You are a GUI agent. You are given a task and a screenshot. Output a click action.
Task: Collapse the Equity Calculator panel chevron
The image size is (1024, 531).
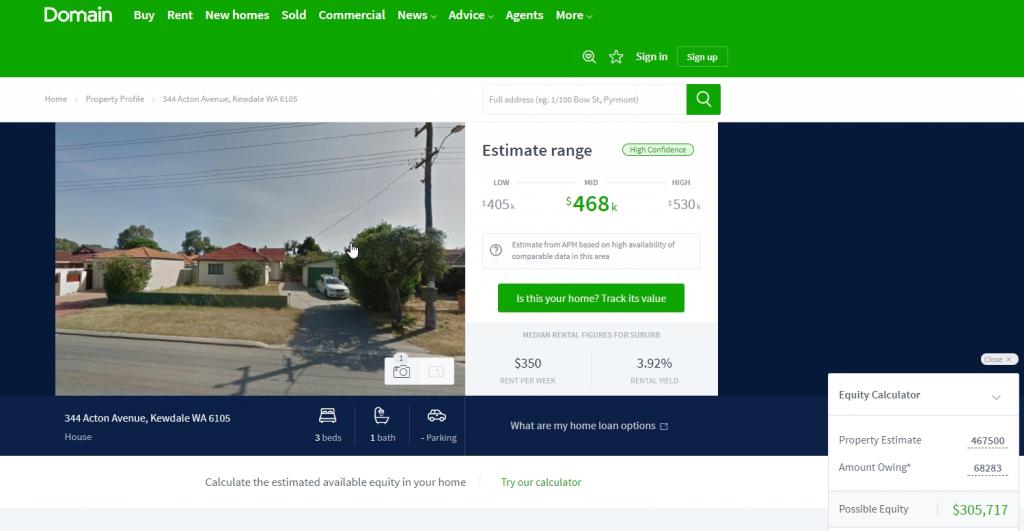tap(996, 397)
